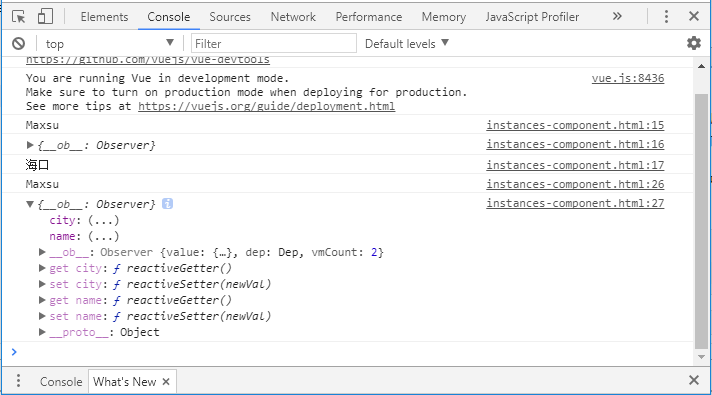
Task: Expand the get city reactiveGetter entry
Action: point(42,268)
